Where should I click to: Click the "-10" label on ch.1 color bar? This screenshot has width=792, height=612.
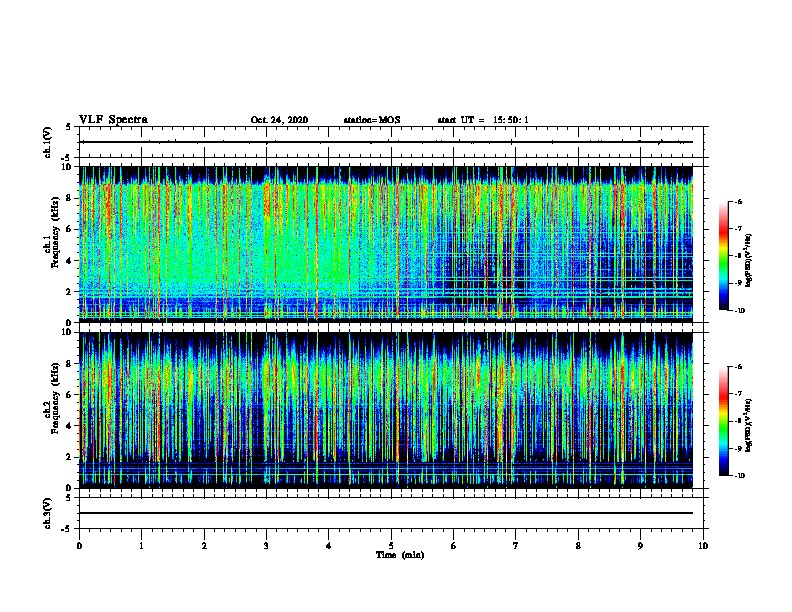point(739,311)
